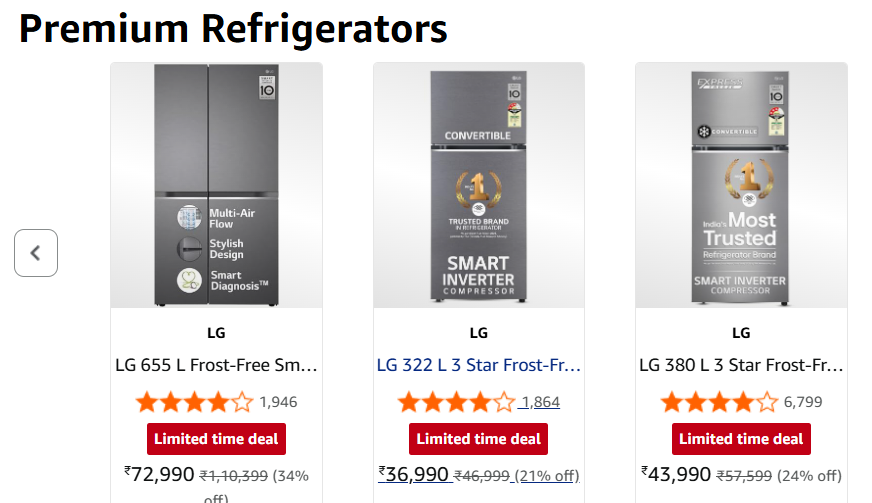Click the star rating for the LG 322 L
Image resolution: width=872 pixels, height=503 pixels.
[x=456, y=403]
